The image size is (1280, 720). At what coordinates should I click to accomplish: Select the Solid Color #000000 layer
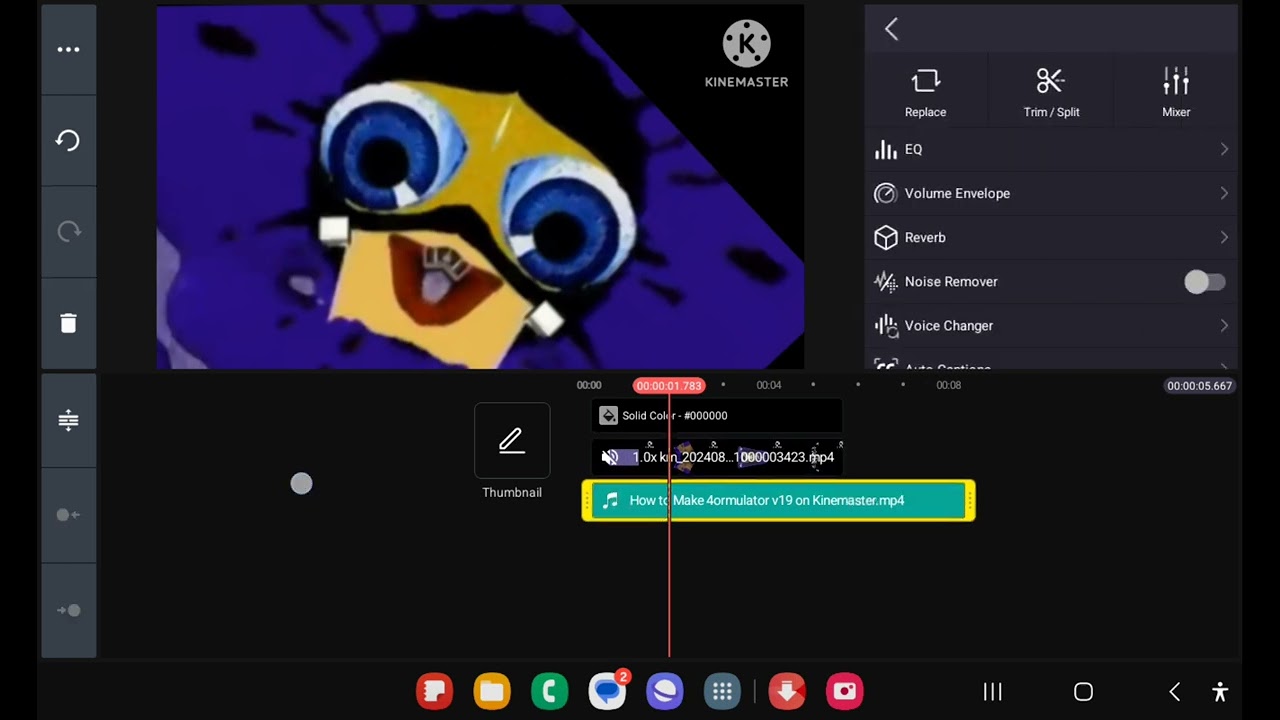717,415
